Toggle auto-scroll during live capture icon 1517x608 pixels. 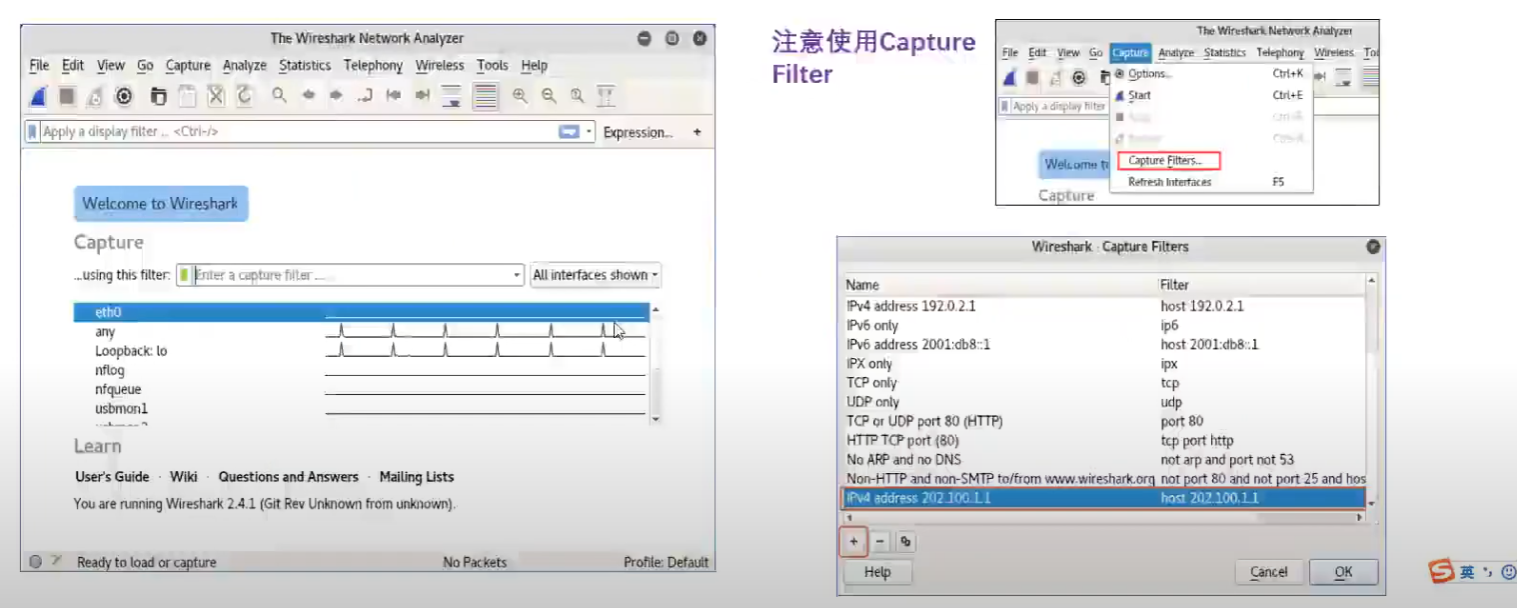click(x=451, y=96)
